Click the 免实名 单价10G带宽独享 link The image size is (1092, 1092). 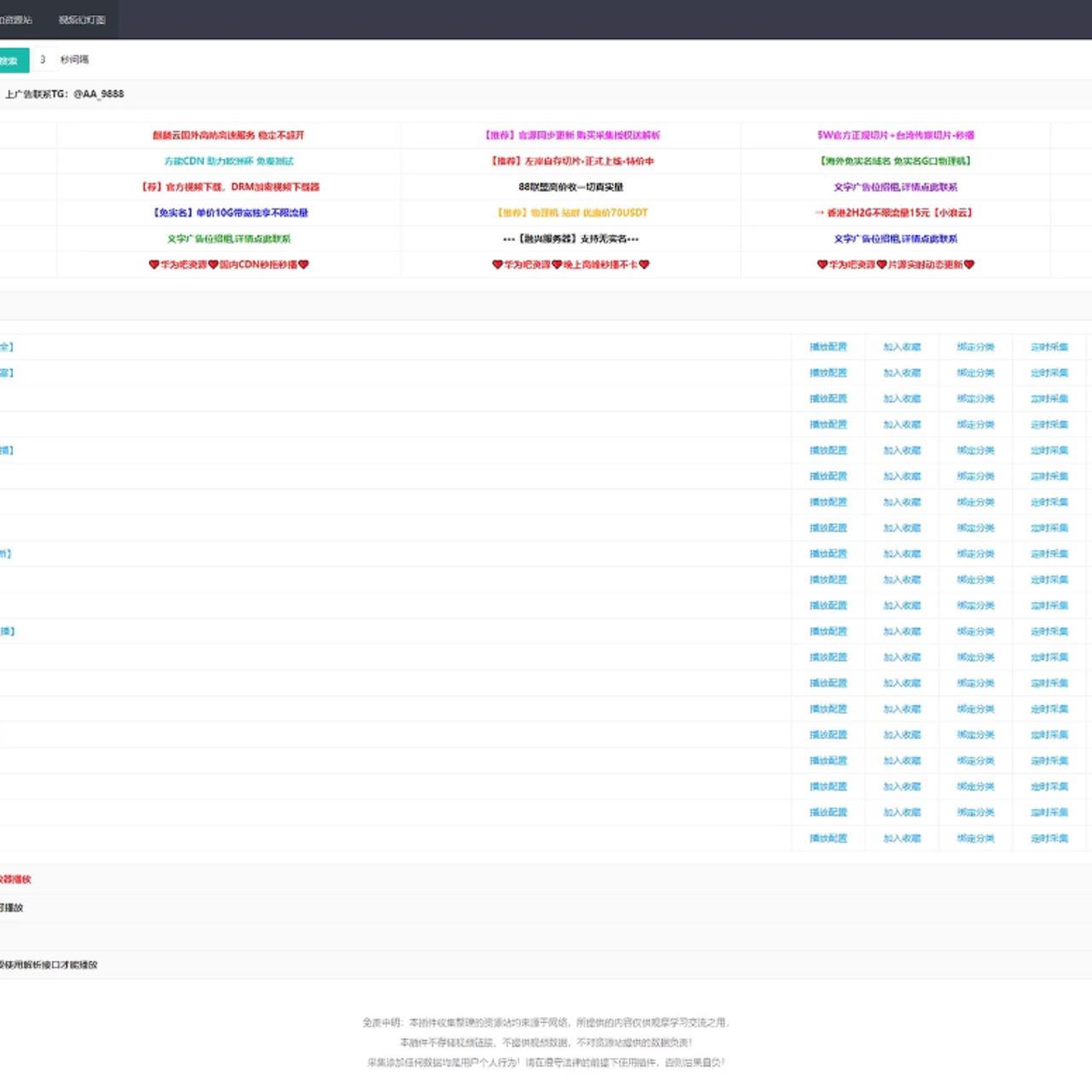pyautogui.click(x=230, y=213)
